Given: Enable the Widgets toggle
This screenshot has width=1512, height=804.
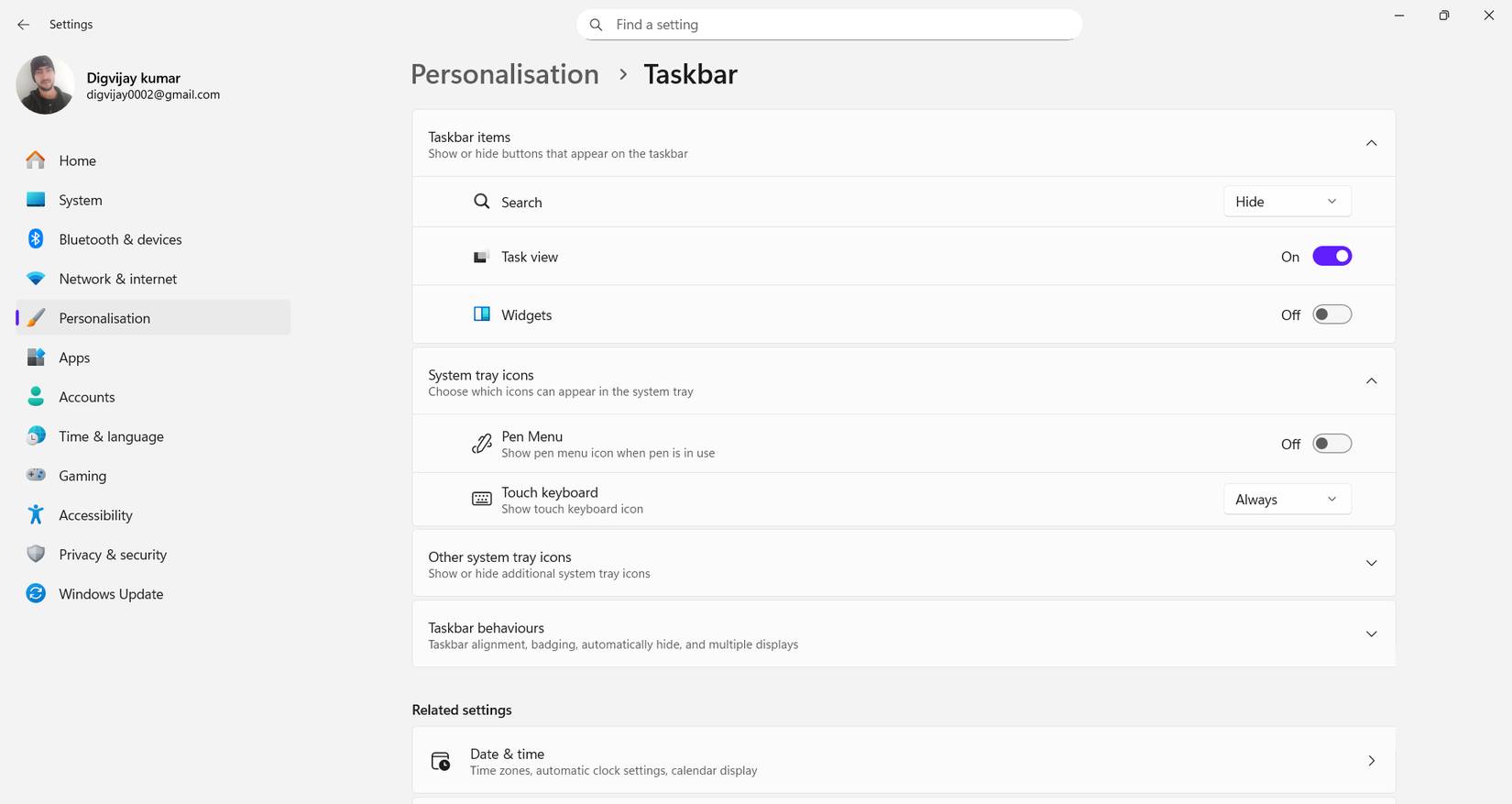Looking at the screenshot, I should click(x=1331, y=314).
